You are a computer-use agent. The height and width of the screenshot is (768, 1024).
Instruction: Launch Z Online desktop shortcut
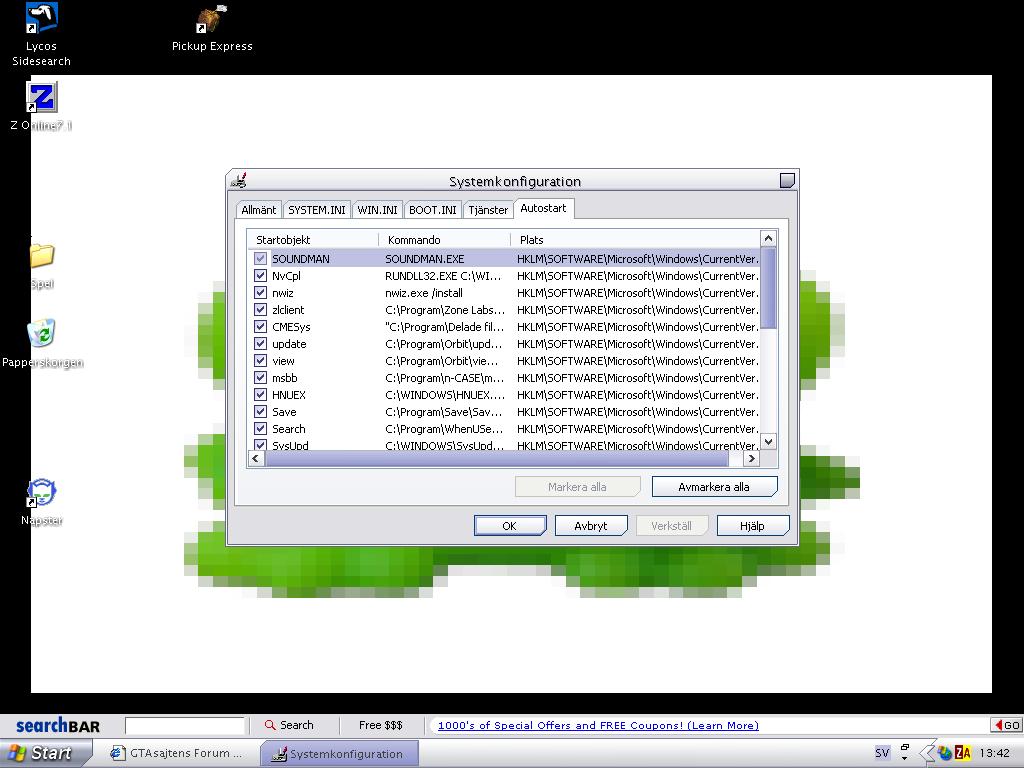42,106
